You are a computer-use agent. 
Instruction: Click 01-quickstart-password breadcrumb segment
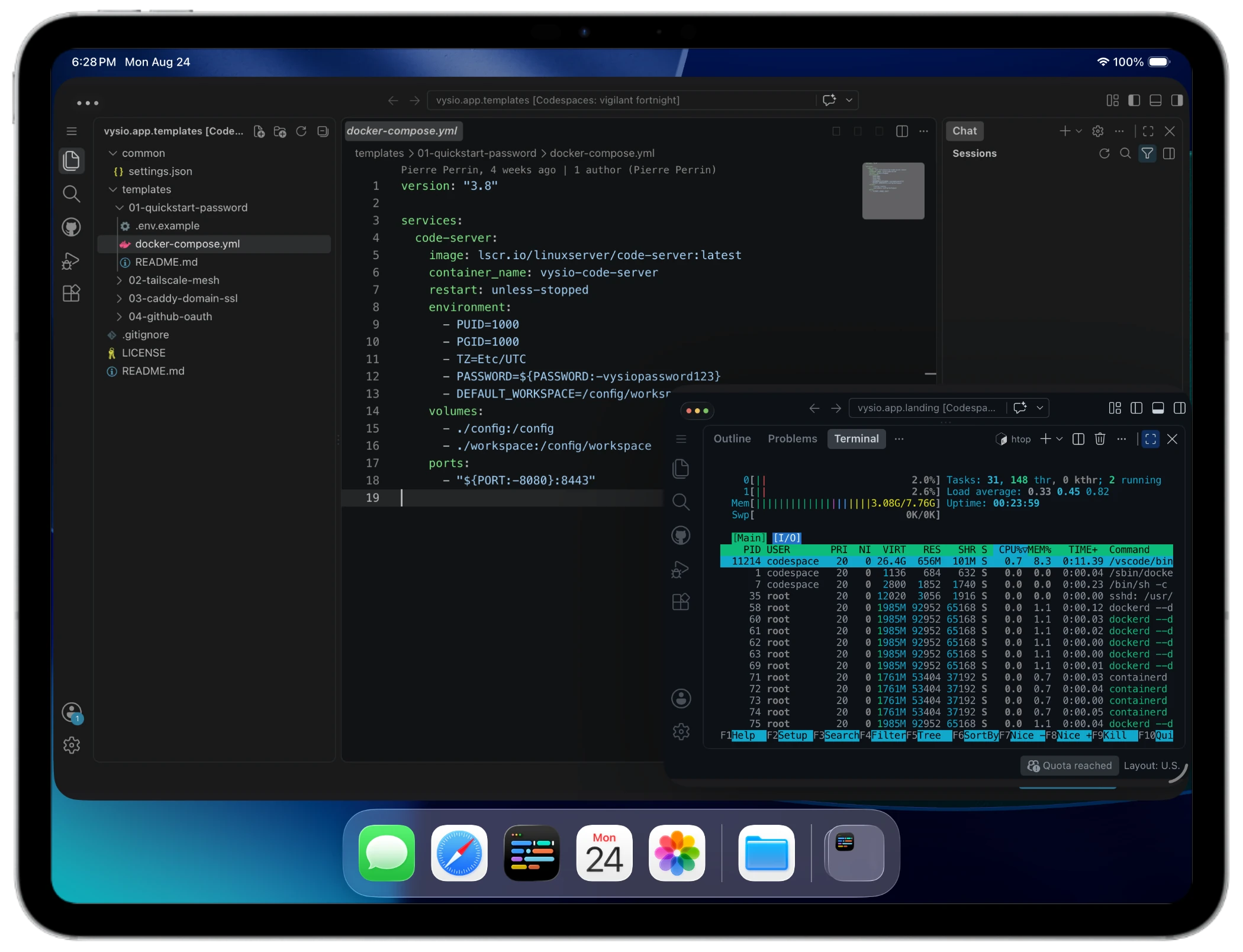point(477,153)
